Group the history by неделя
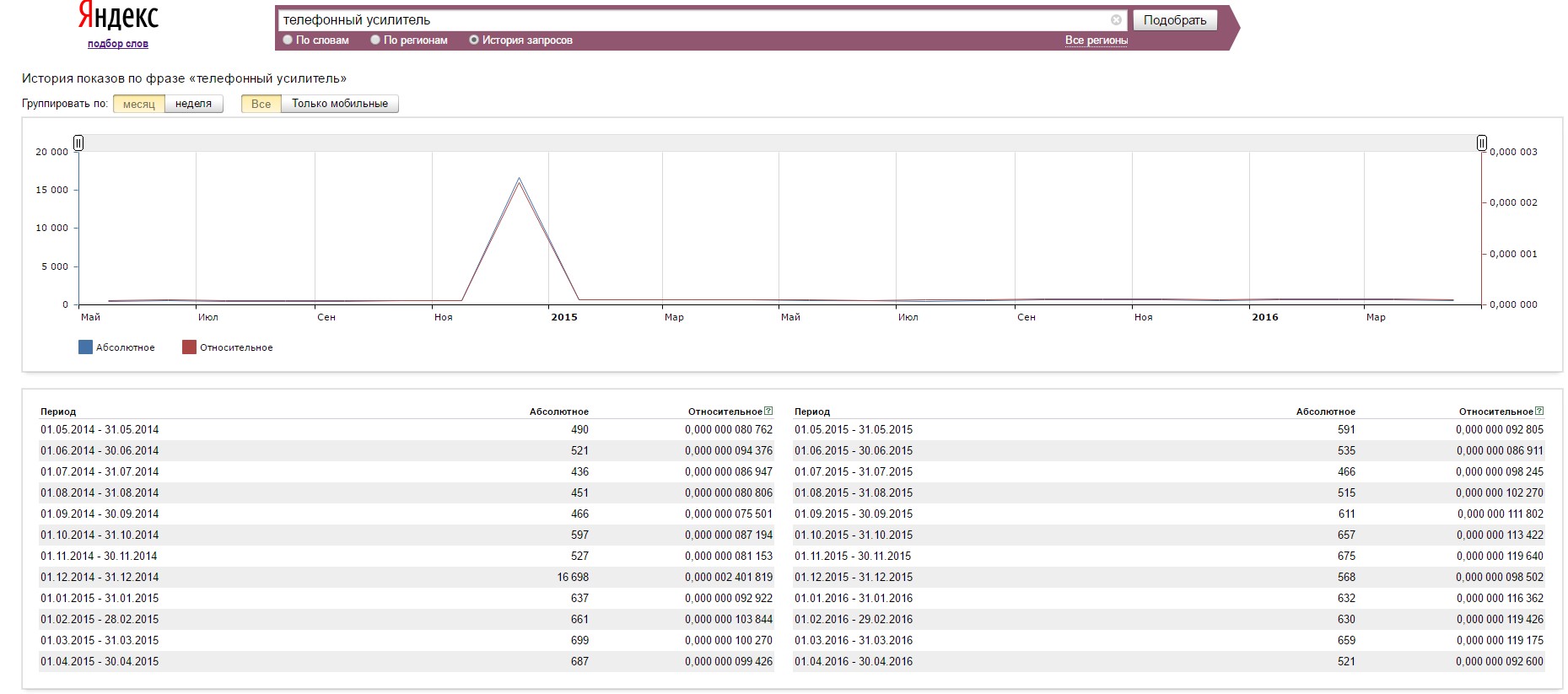This screenshot has width=1568, height=694. [x=194, y=104]
